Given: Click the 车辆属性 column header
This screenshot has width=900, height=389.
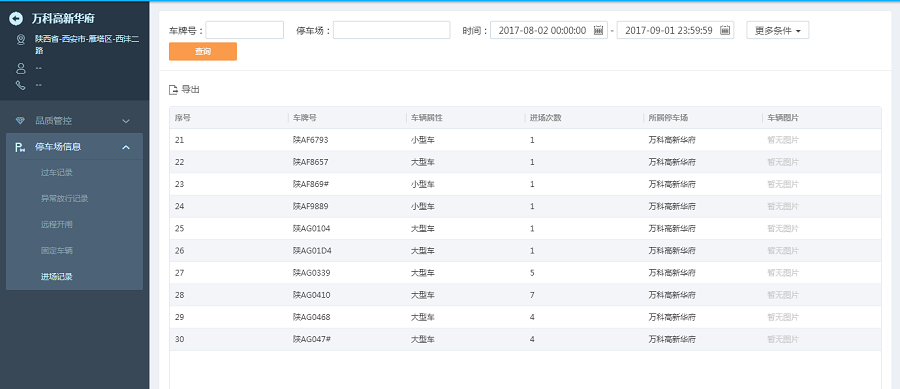Looking at the screenshot, I should [x=426, y=118].
